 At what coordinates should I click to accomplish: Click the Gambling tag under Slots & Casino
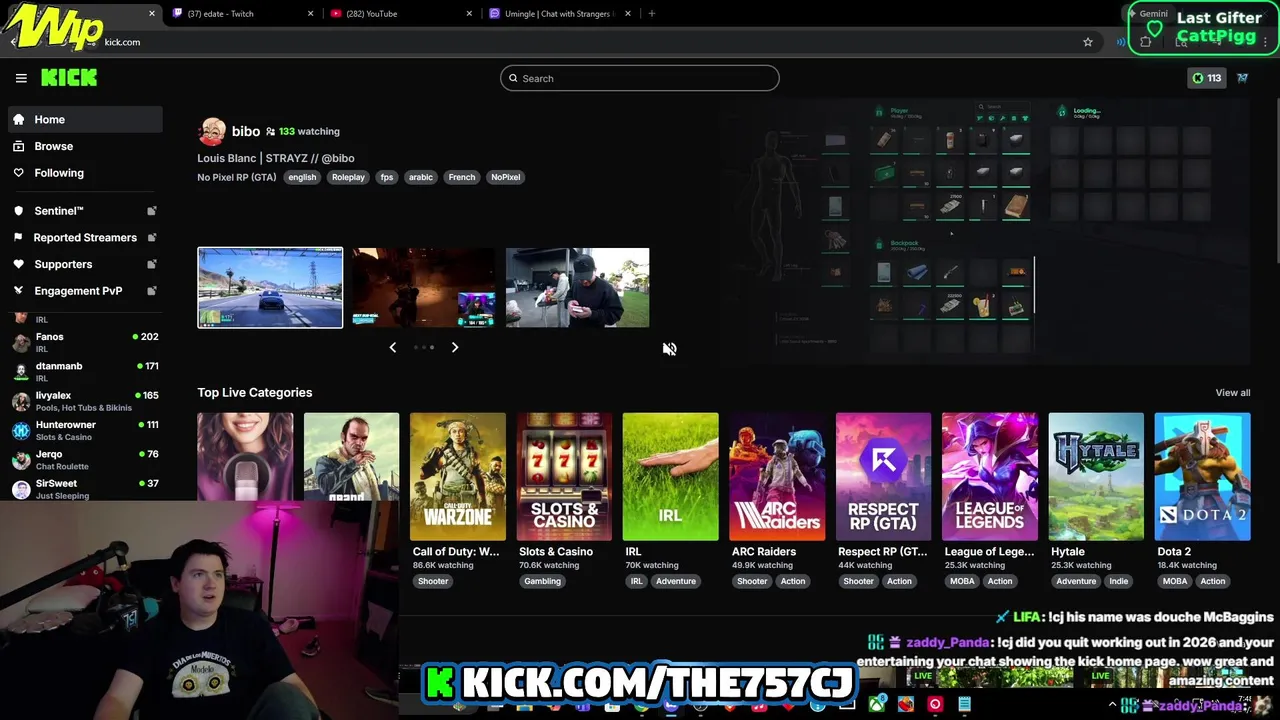click(543, 581)
